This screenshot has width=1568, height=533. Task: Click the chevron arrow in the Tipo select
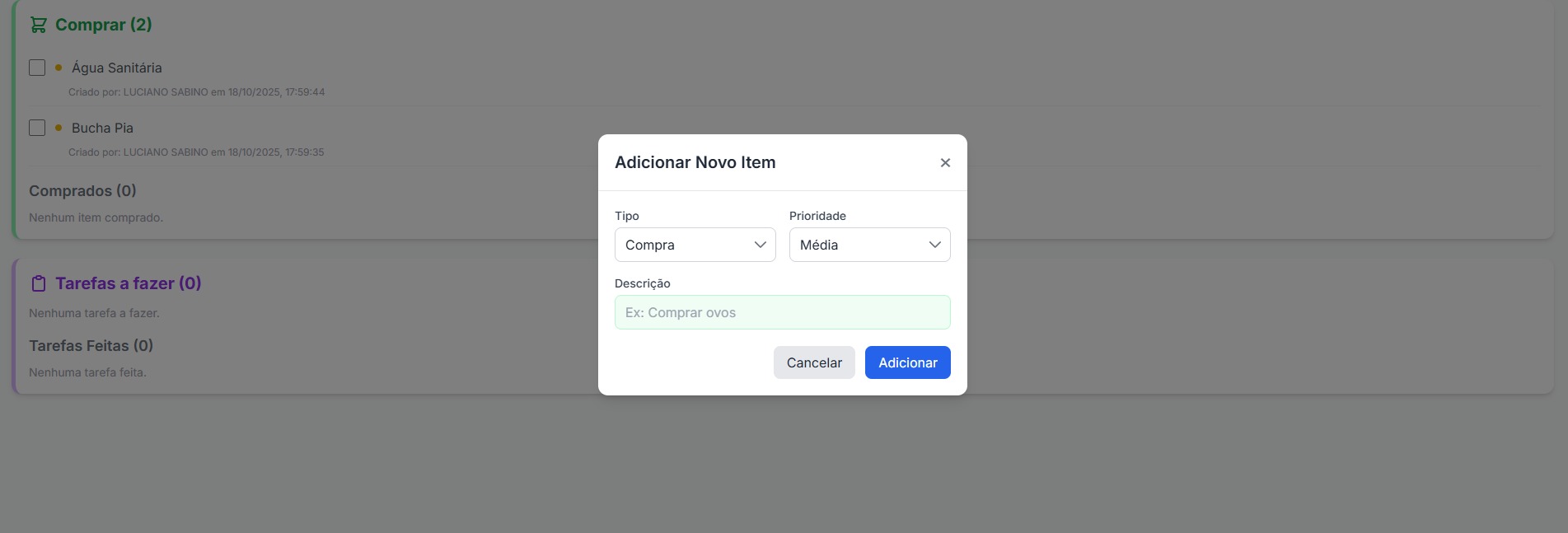761,245
